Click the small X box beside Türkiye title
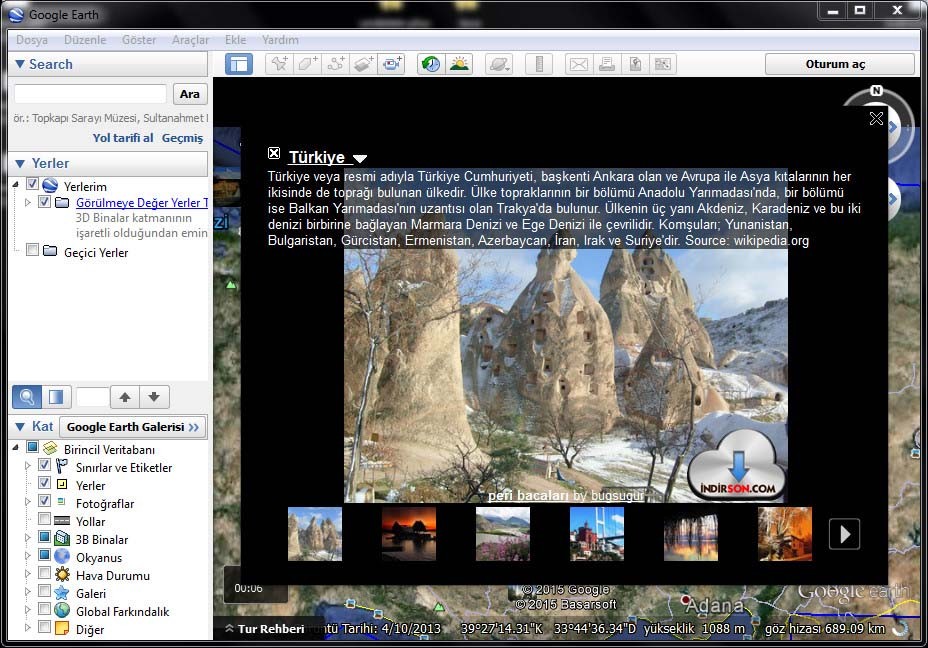The image size is (928, 648). 273,153
